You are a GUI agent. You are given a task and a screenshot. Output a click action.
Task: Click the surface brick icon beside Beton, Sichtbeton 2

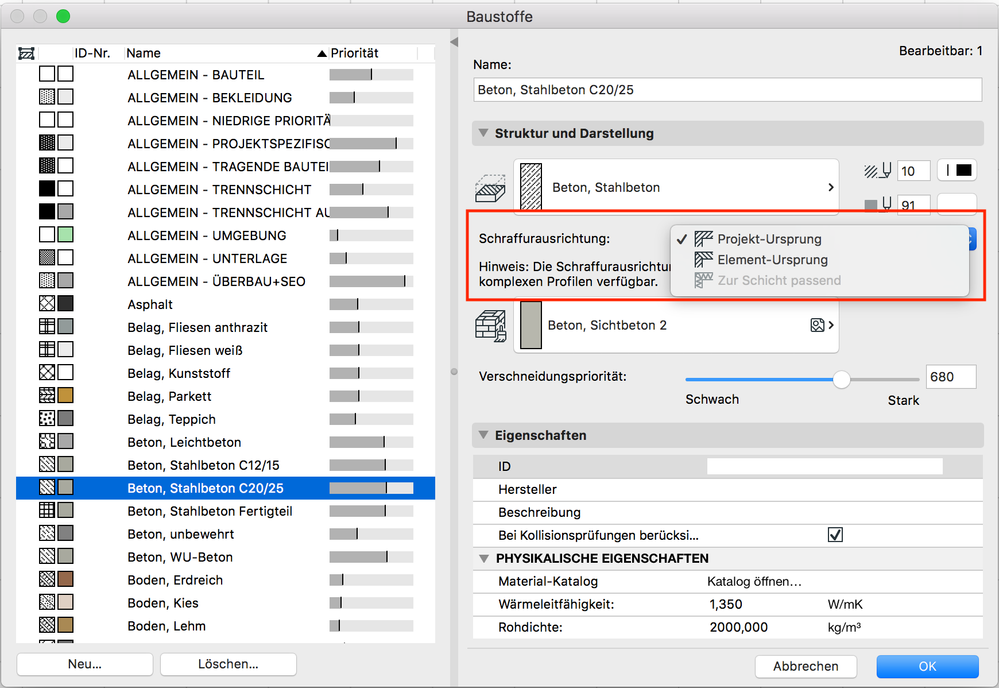click(490, 326)
